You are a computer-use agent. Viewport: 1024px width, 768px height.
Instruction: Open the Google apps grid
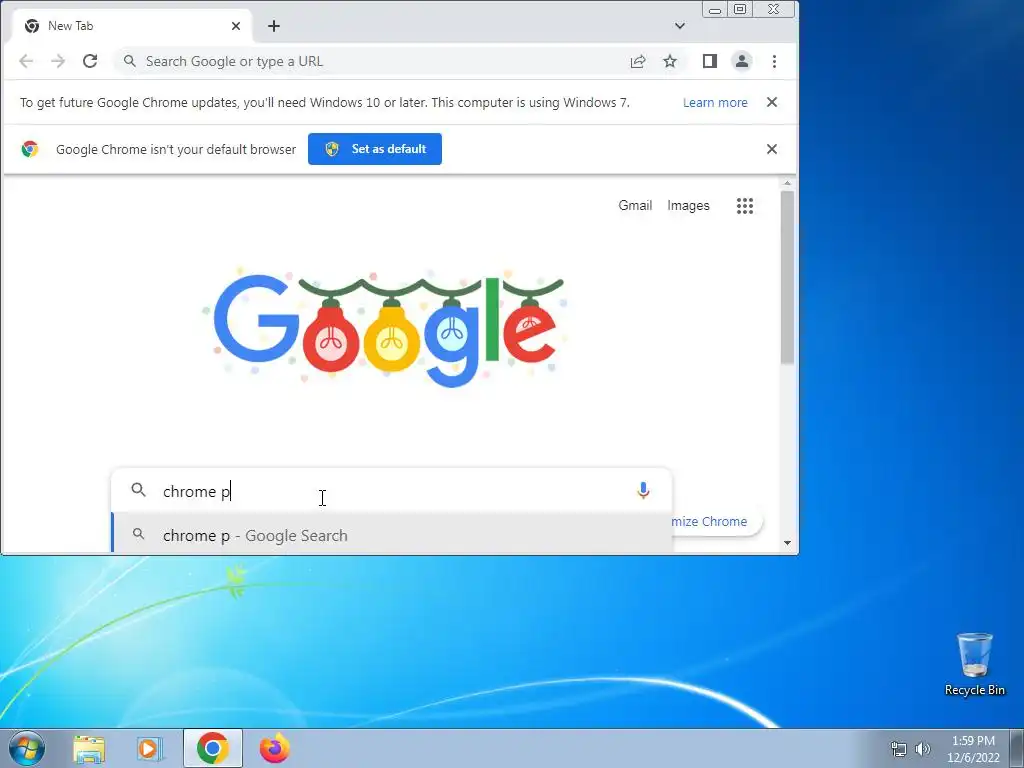click(745, 206)
